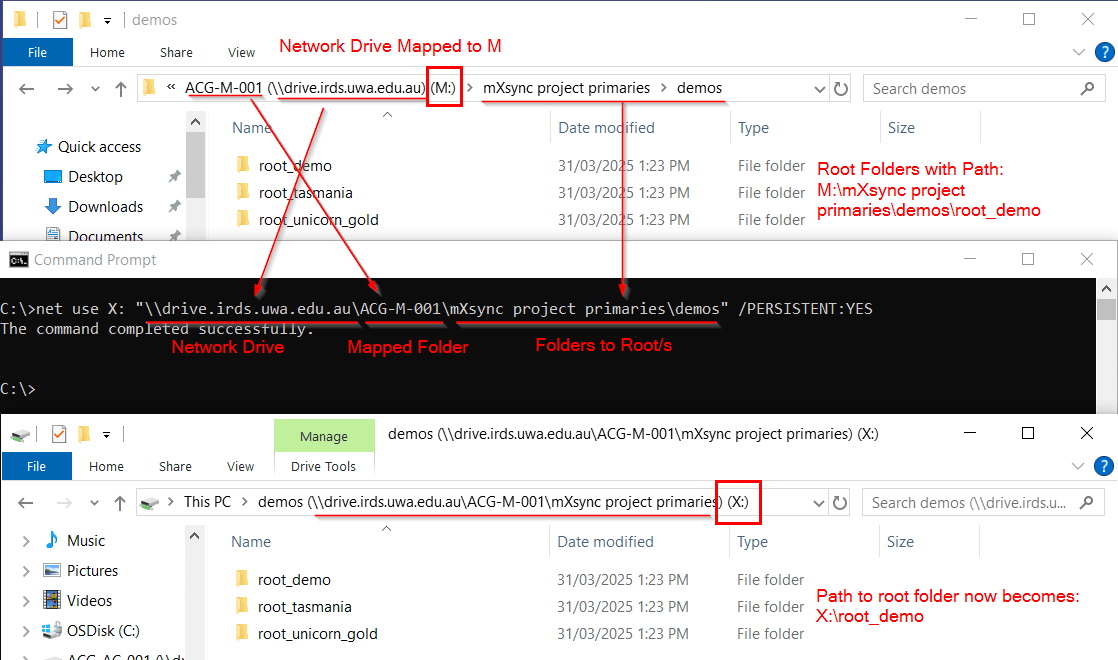Viewport: 1118px width, 660px height.
Task: Expand the ribbon in top Explorer window
Action: pyautogui.click(x=1078, y=53)
